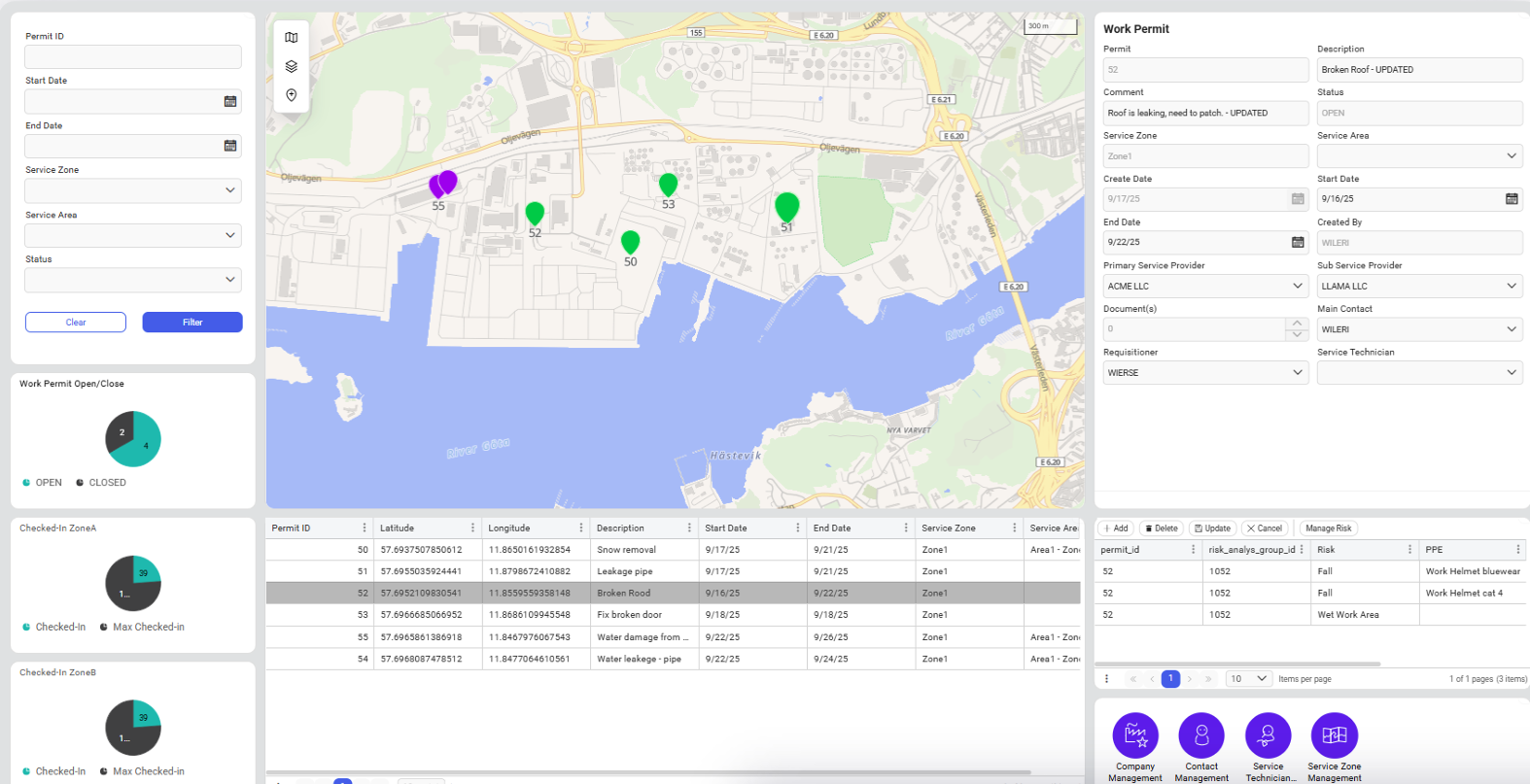The height and width of the screenshot is (784, 1530).
Task: Click map marker for permit 51
Action: pos(786,206)
